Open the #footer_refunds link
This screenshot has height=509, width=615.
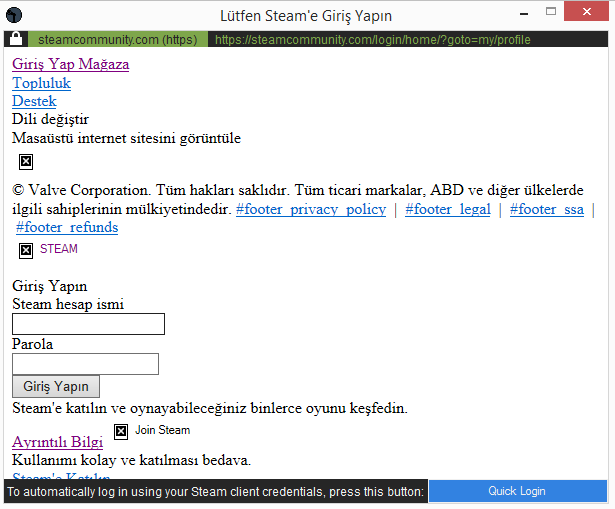tap(67, 227)
